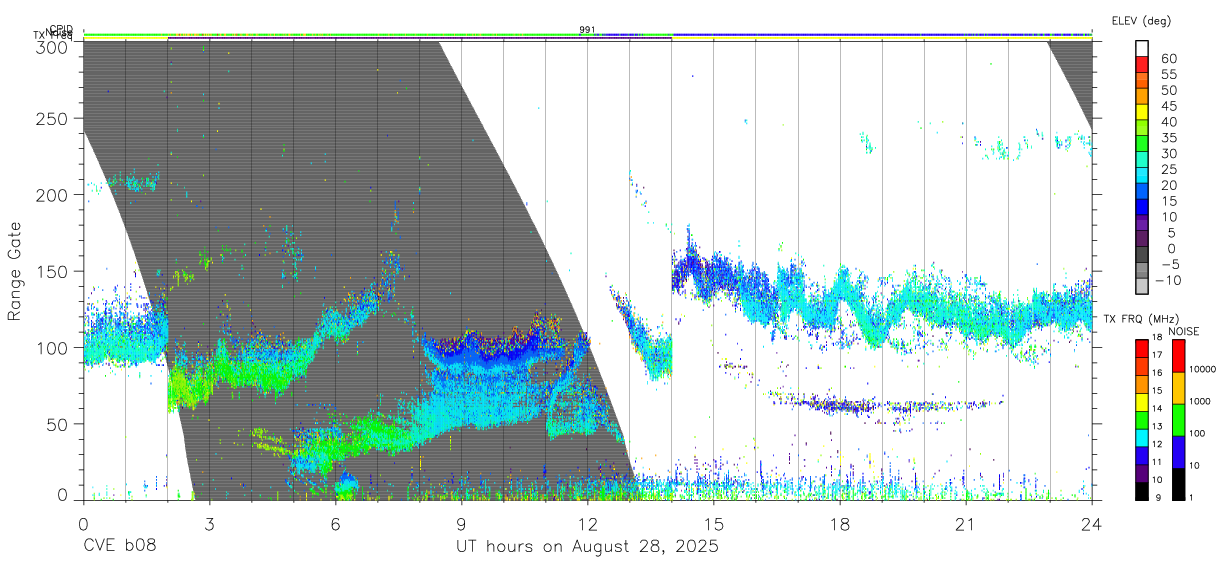The width and height of the screenshot is (1228, 567).
Task: Click the '250' tick on the Range Gate axis
Action: pos(52,118)
